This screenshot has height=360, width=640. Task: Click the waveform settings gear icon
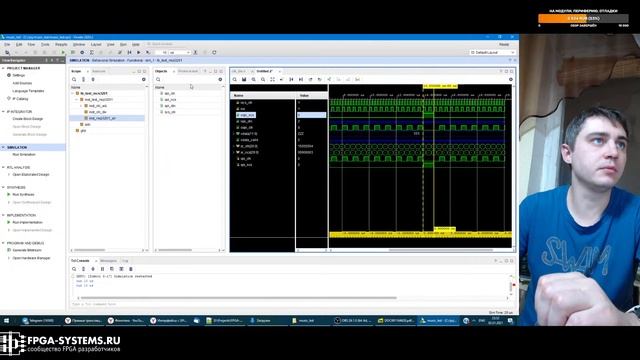(511, 79)
